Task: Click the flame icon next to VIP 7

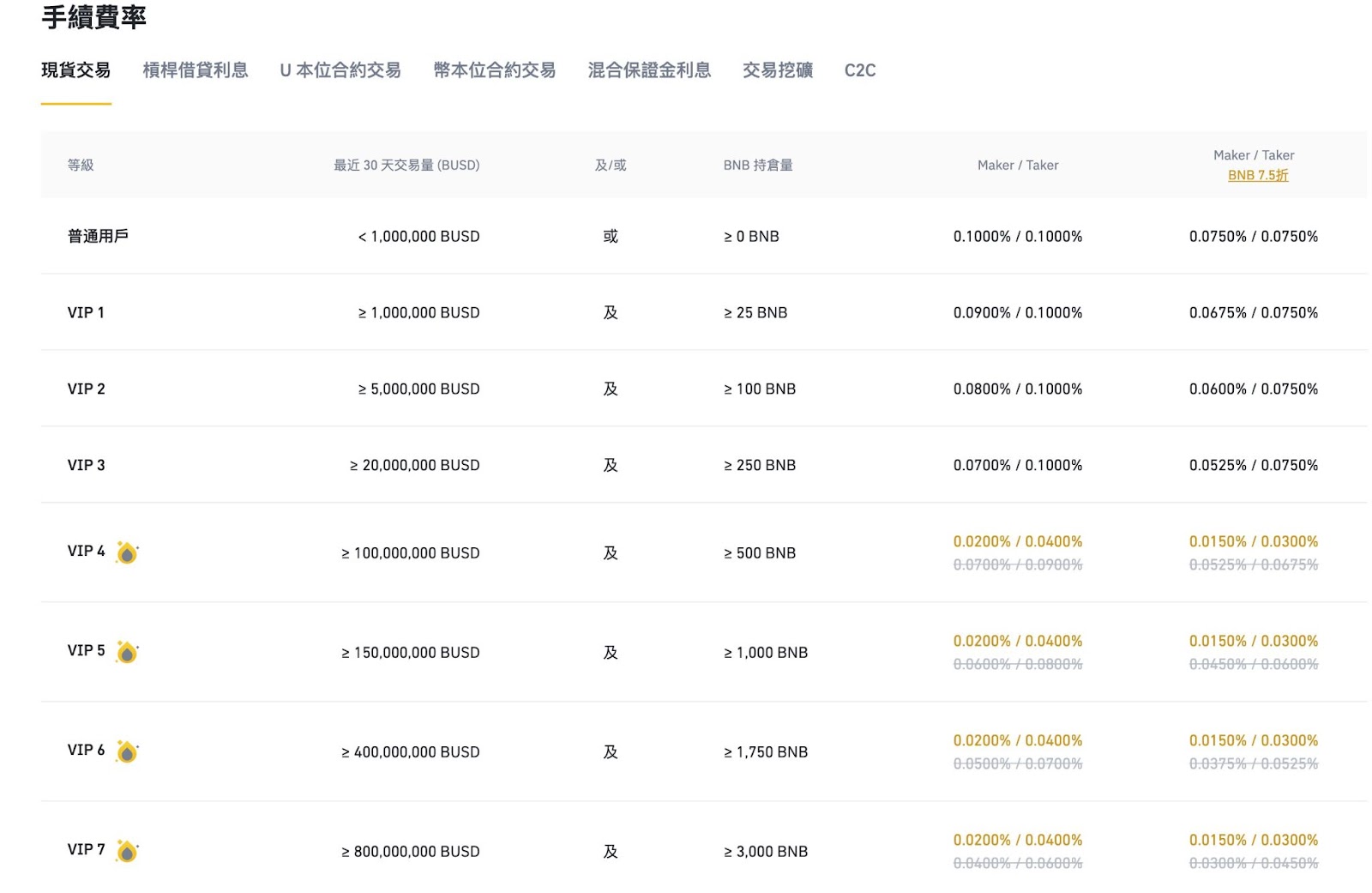Action: click(127, 852)
